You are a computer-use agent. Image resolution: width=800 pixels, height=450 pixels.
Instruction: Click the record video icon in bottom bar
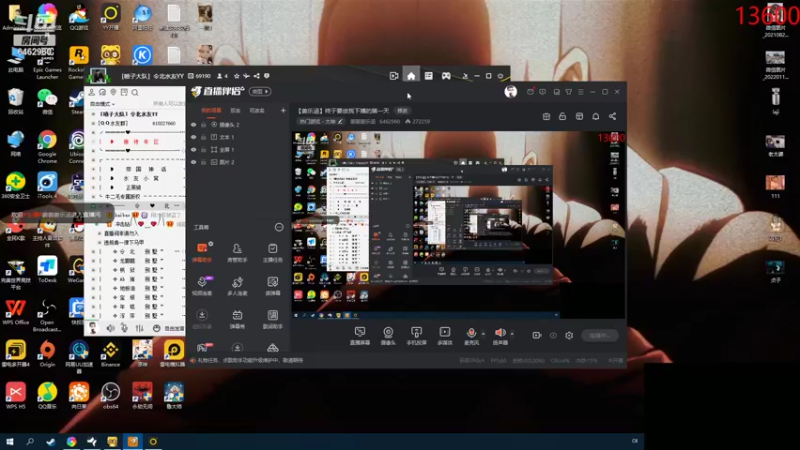[537, 335]
